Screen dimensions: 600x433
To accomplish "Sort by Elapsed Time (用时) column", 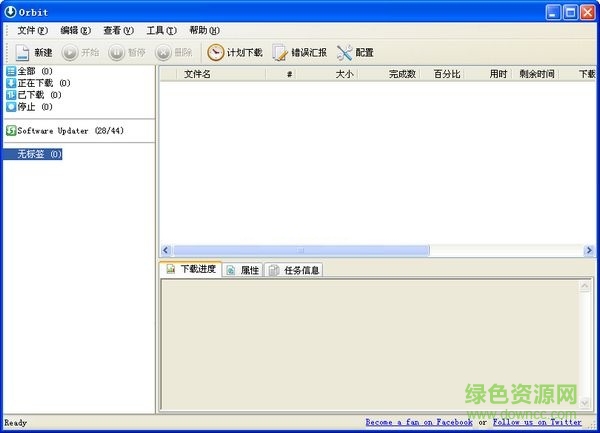I will coord(488,74).
